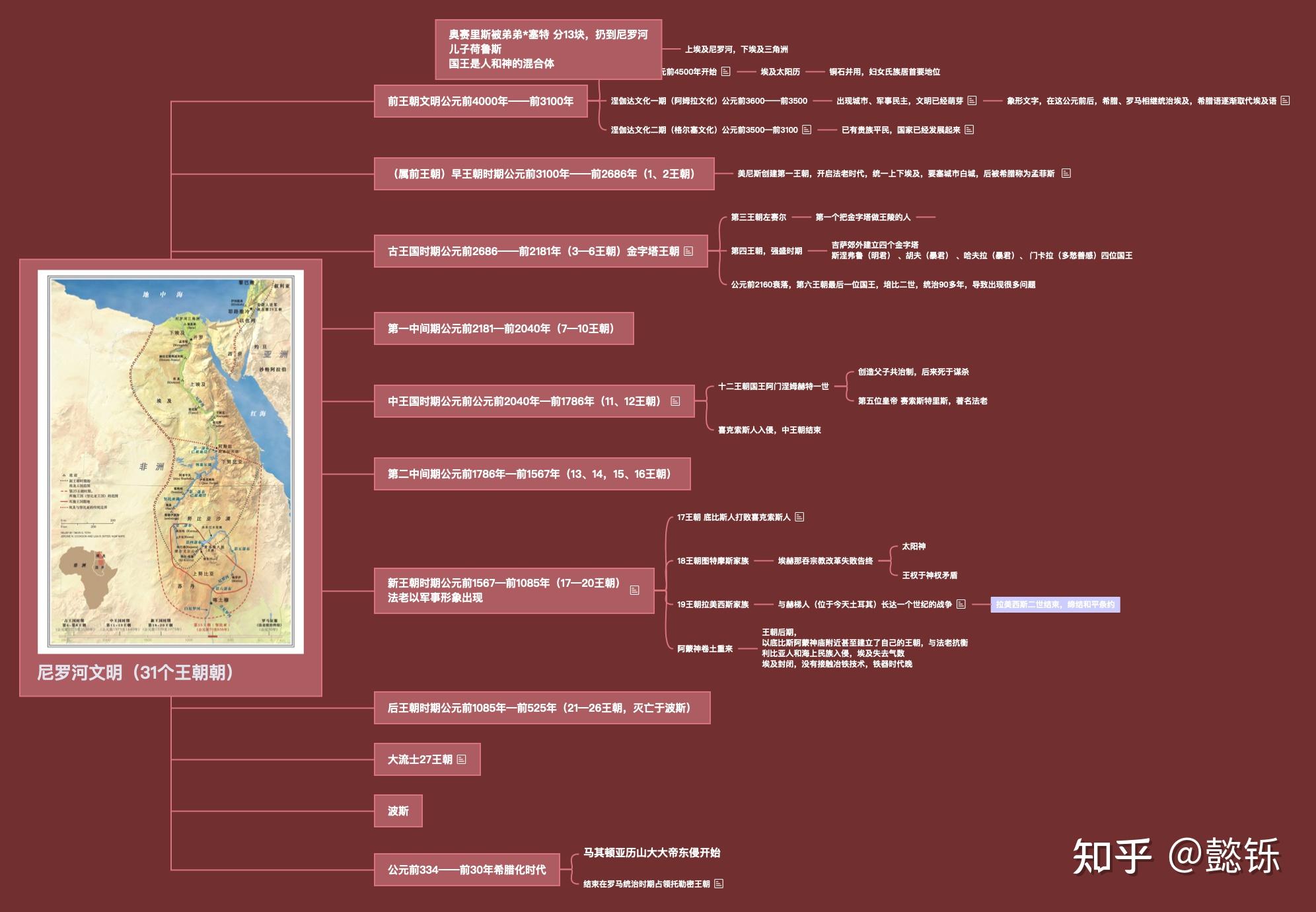Click subtopic 阿蒙神卷土重来
Viewport: 1316px width, 912px height.
[x=705, y=648]
